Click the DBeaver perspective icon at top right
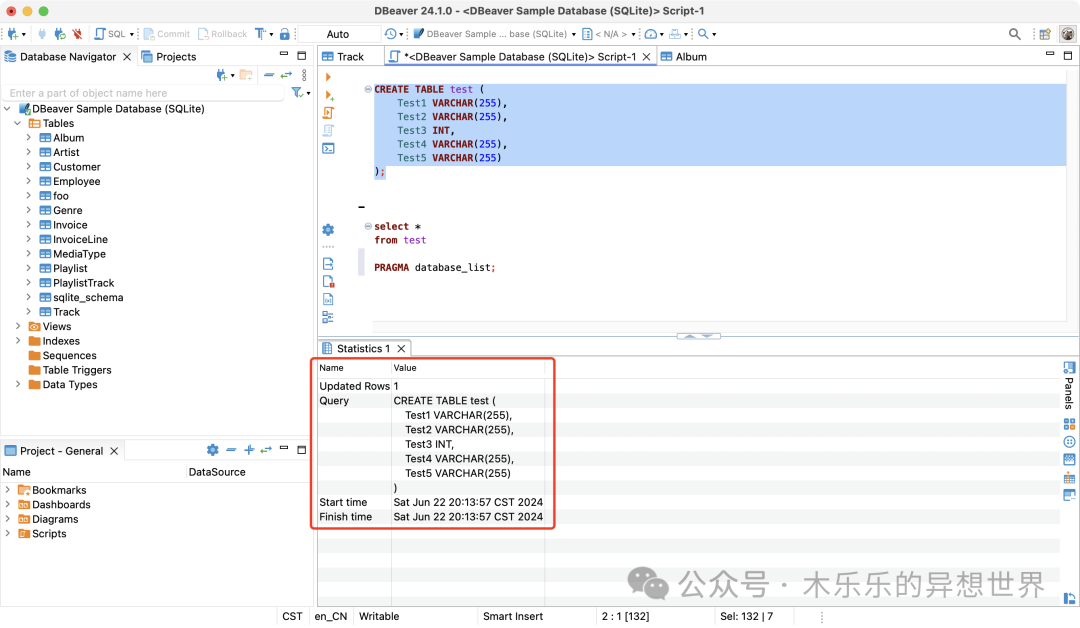 click(x=1068, y=34)
